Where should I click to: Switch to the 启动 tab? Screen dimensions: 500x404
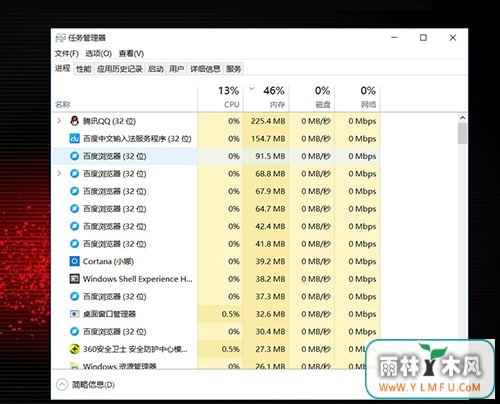(x=156, y=69)
